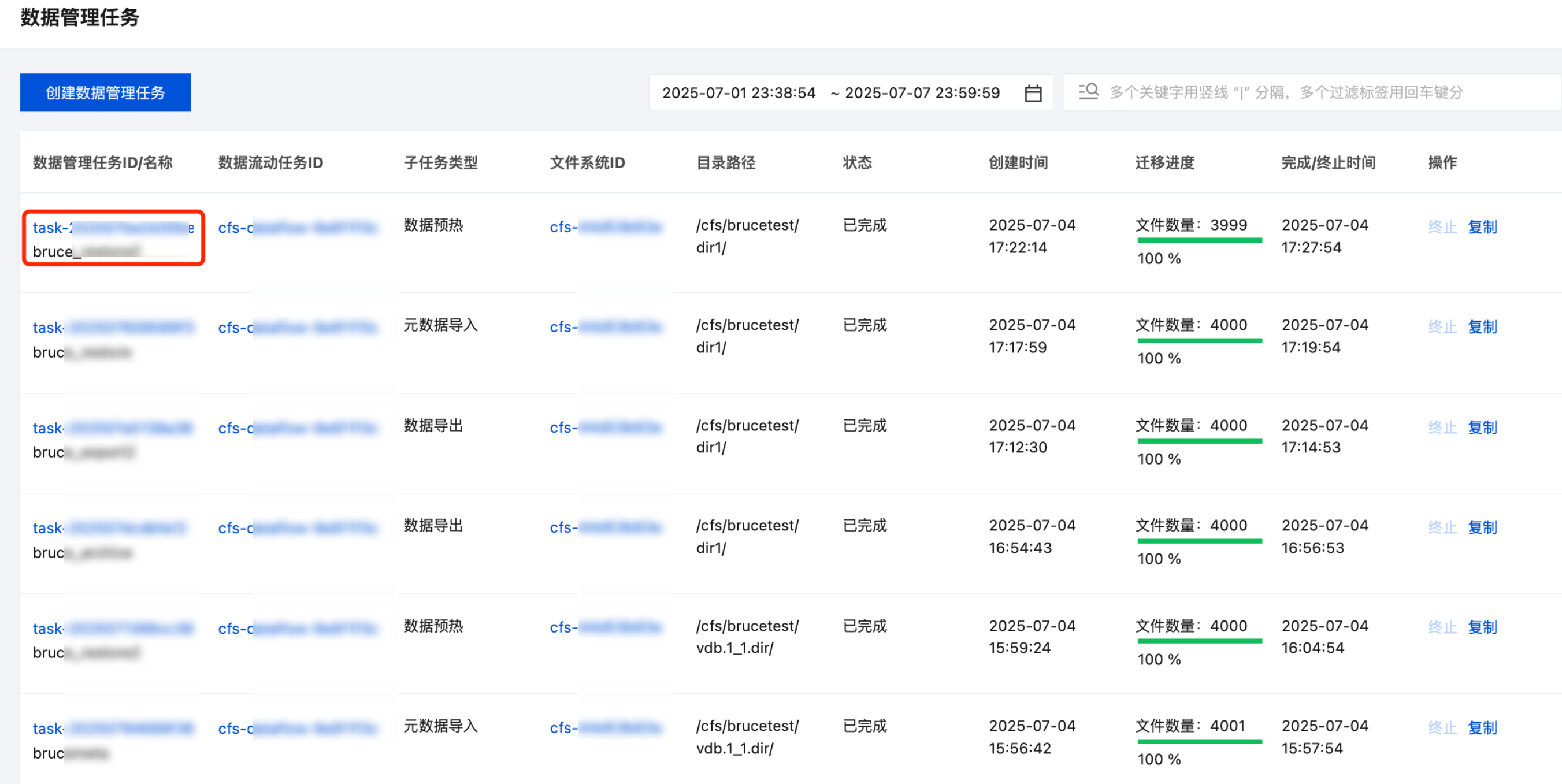The image size is (1562, 784).
Task: Click the calendar icon in date range
Action: [1033, 94]
